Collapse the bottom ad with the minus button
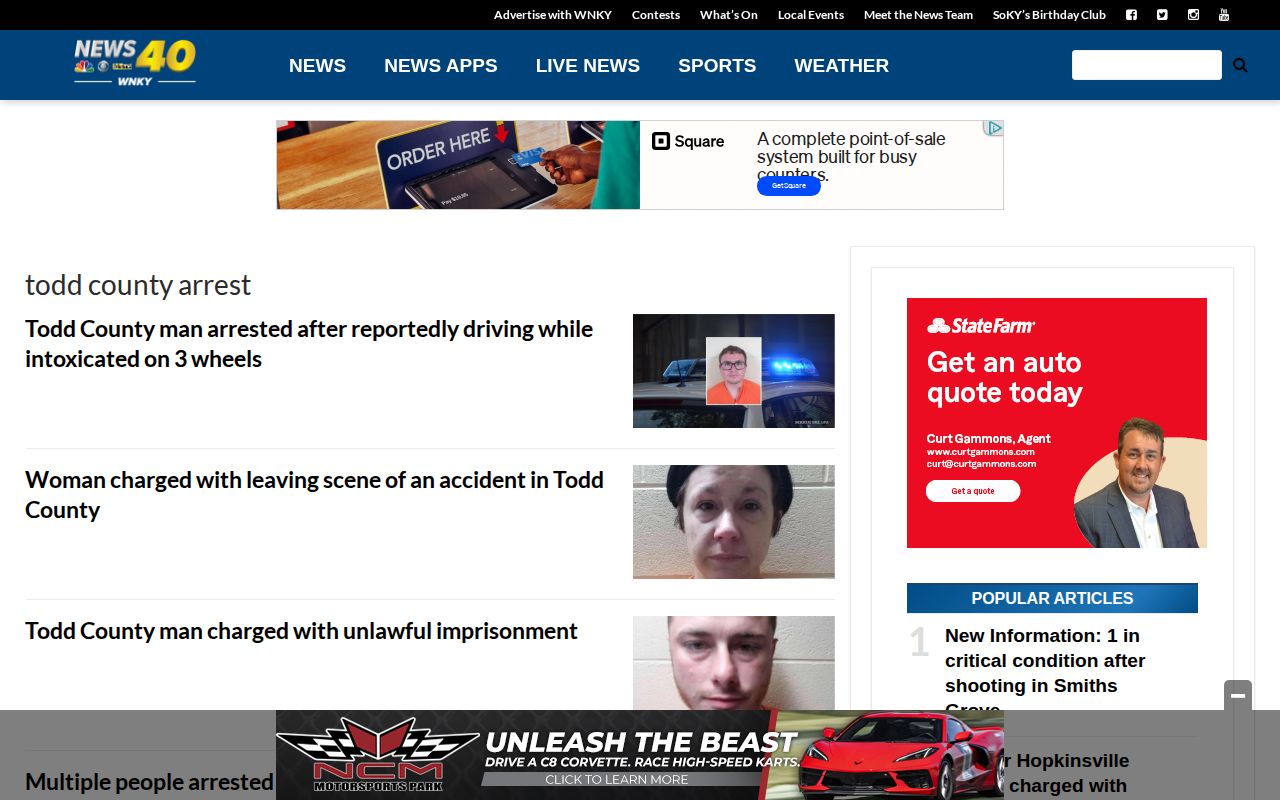Viewport: 1280px width, 800px height. 1238,696
